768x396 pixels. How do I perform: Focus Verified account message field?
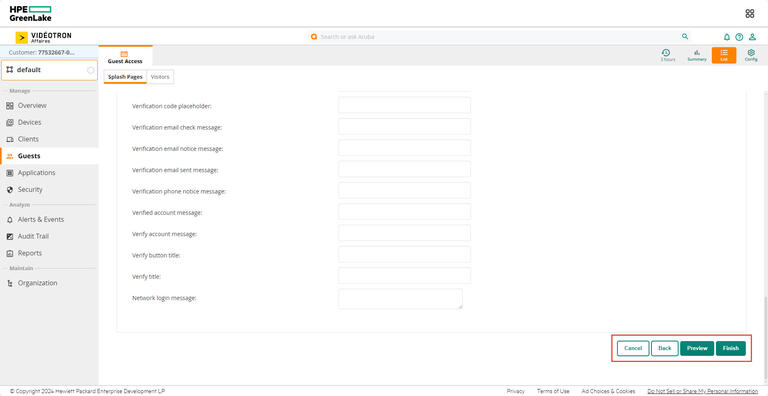[x=404, y=212]
